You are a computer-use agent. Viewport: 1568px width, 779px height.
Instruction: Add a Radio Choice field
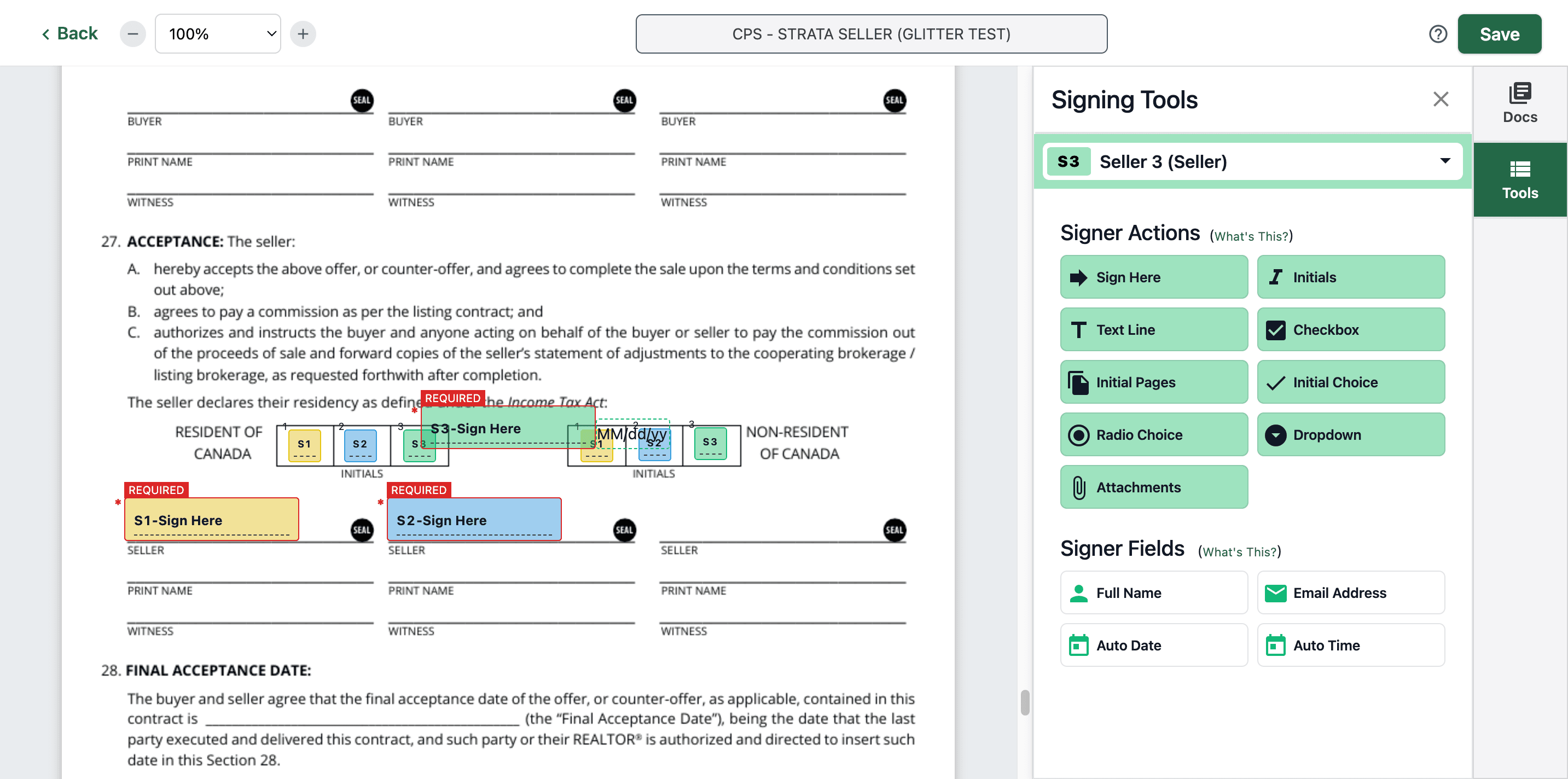pyautogui.click(x=1153, y=434)
